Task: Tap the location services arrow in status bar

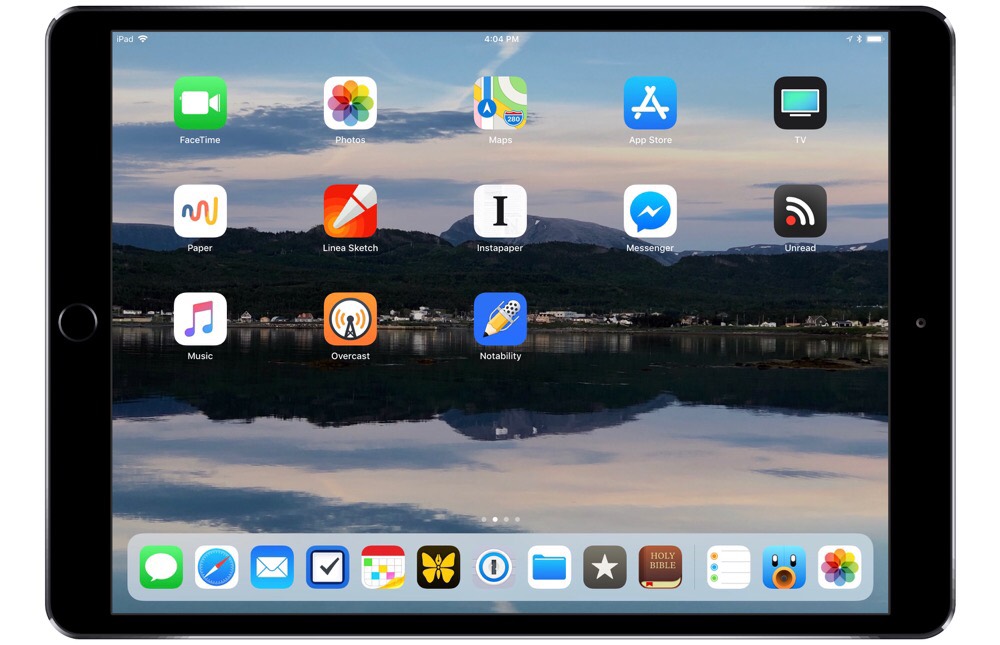Action: click(x=849, y=39)
